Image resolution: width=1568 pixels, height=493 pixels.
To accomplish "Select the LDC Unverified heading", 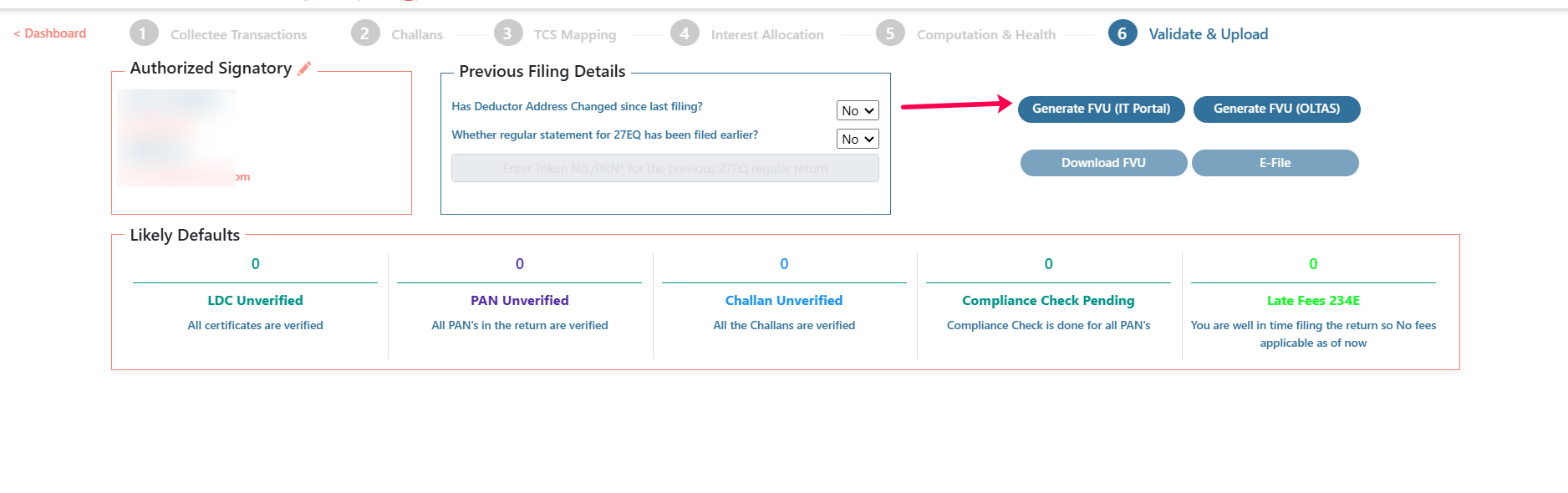I will 256,300.
